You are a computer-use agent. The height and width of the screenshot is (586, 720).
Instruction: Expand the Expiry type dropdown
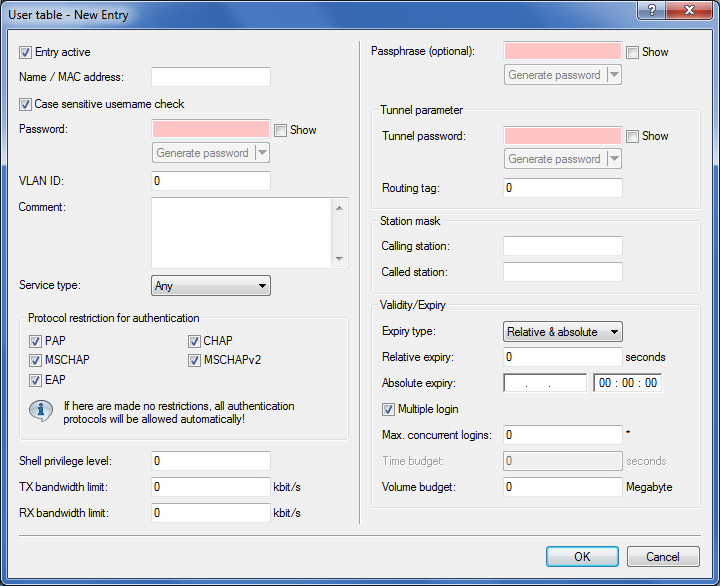[562, 332]
